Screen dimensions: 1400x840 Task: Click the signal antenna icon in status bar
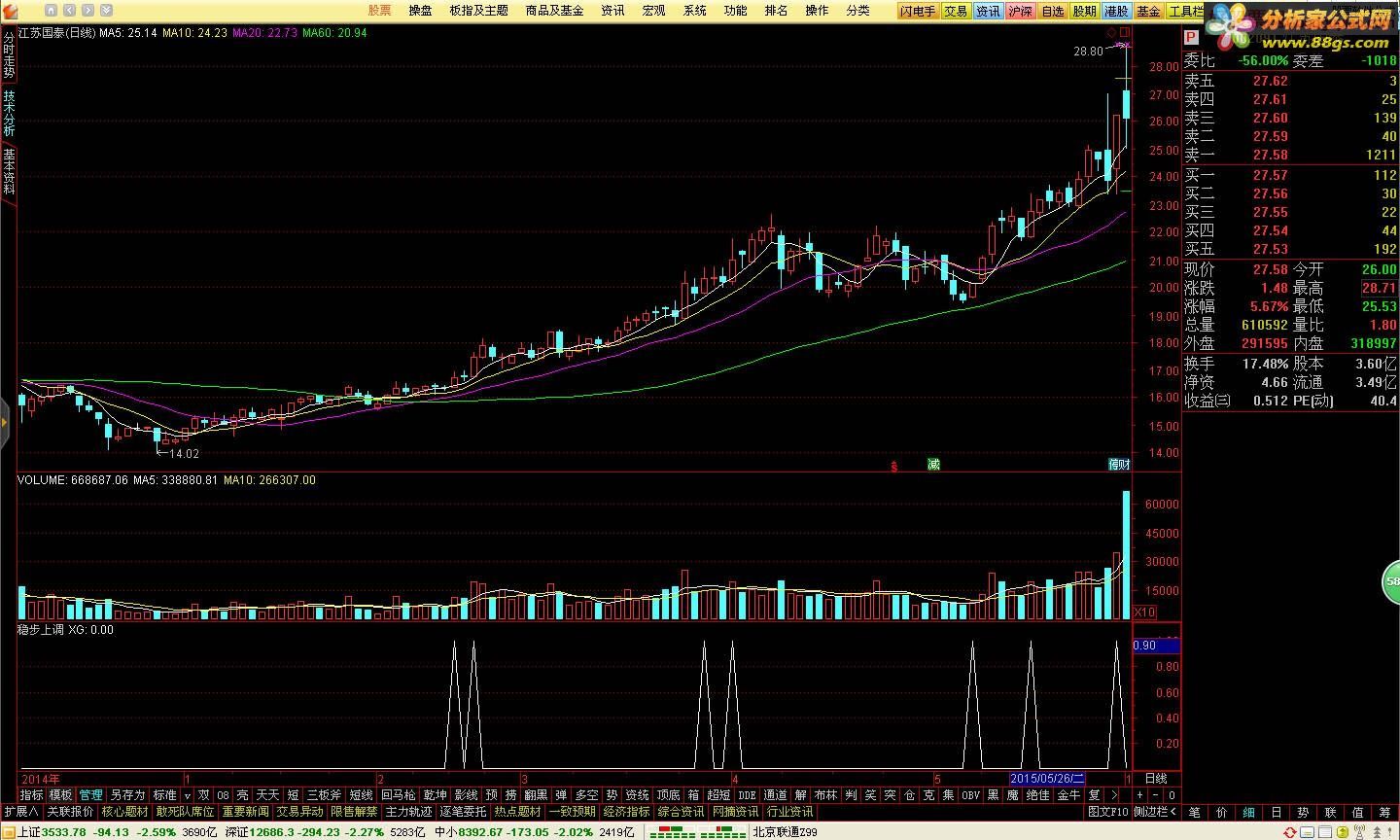[x=1359, y=831]
